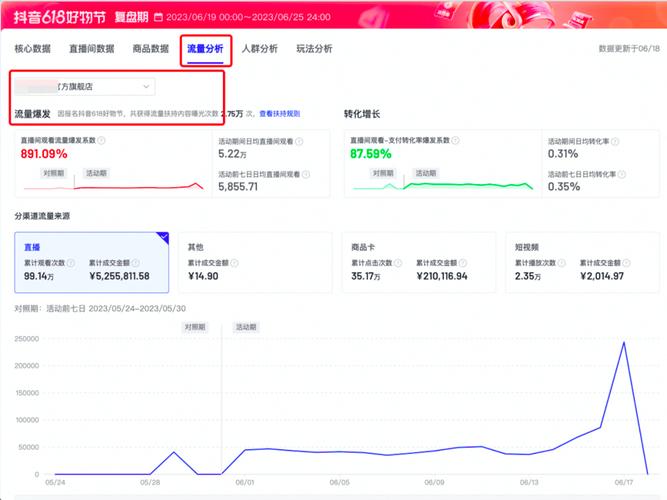Click the 0.31% conversion rate value
The width and height of the screenshot is (667, 500).
(x=563, y=154)
